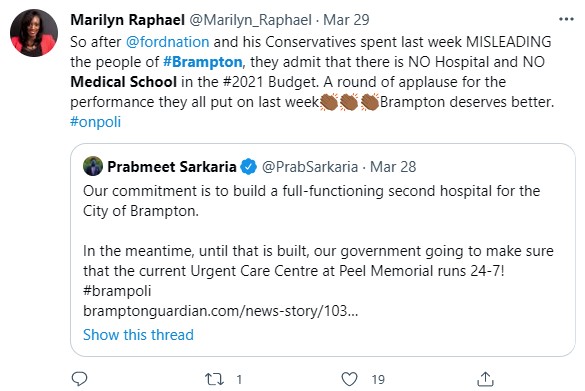The height and width of the screenshot is (391, 585).
Task: Retweet this tweet using the retweet icon
Action: point(215,379)
